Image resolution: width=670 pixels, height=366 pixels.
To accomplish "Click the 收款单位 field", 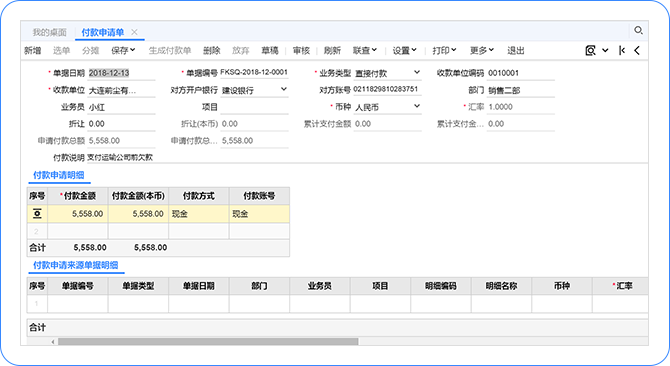I will point(121,90).
